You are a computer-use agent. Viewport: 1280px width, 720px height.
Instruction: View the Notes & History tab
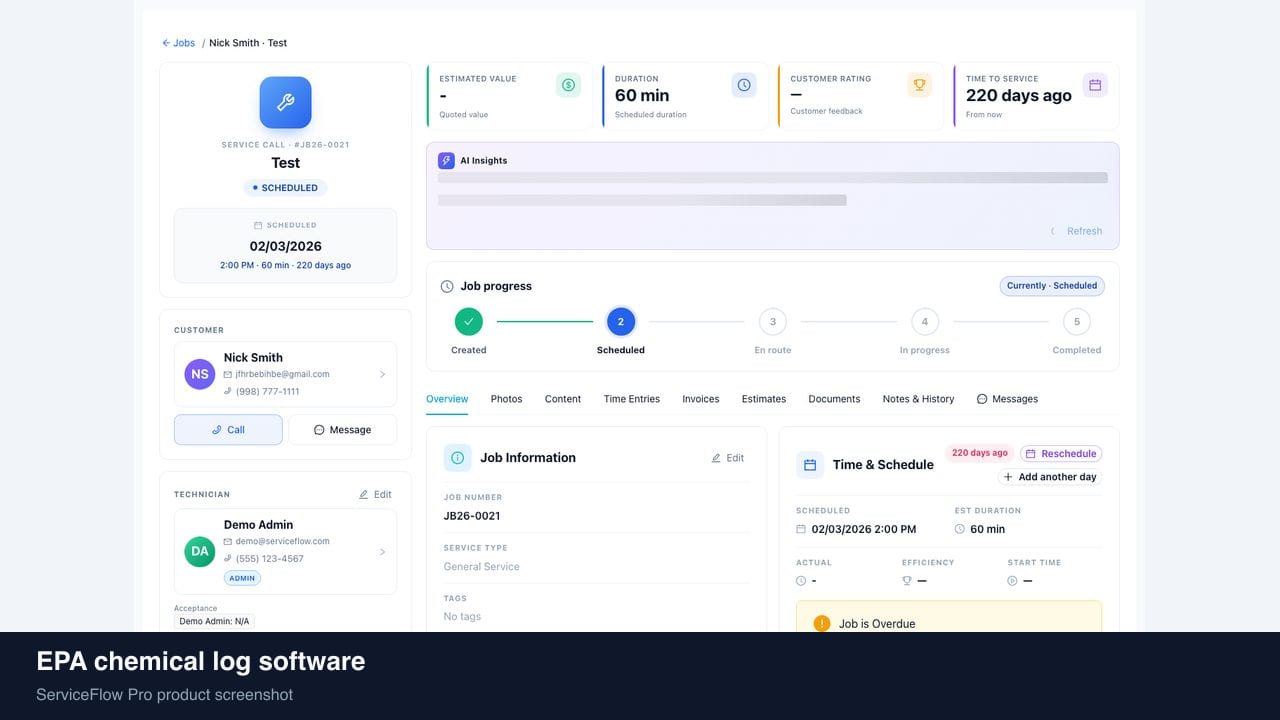point(918,399)
